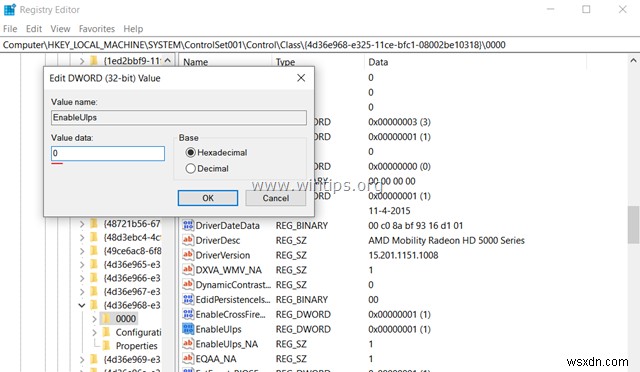Click the 0000 key folder icon
The image size is (640, 372).
106,319
